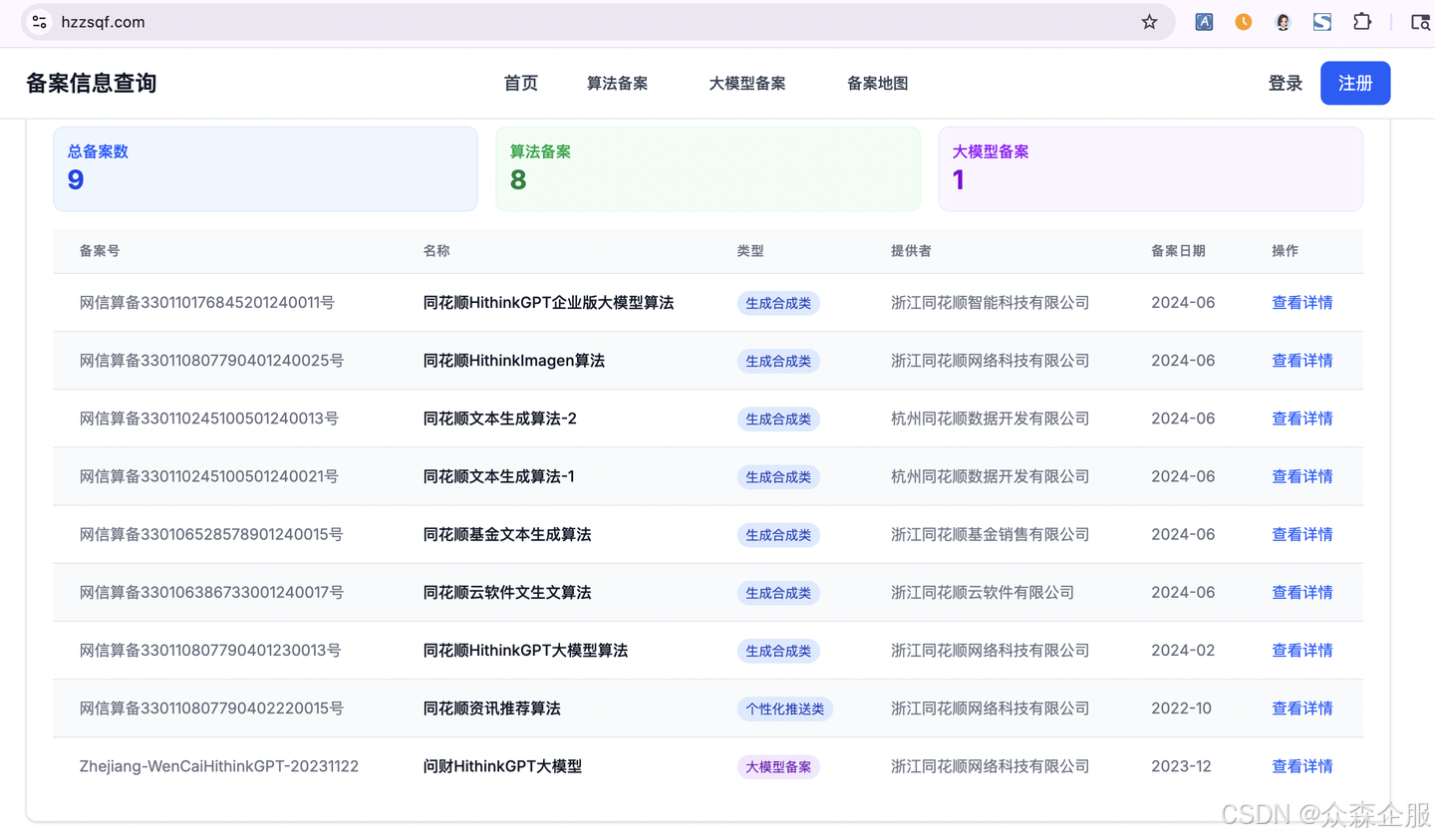
Task: View details for 同花顺文本生成算法-1
Action: tap(1301, 476)
